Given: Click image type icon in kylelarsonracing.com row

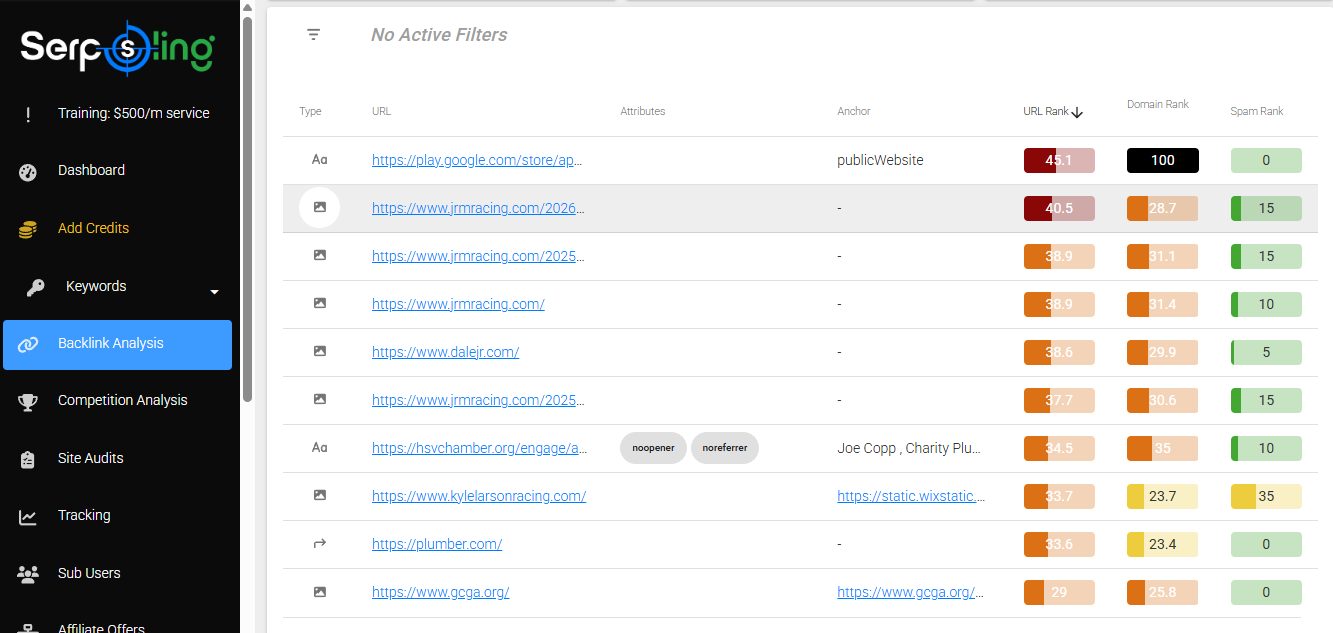Looking at the screenshot, I should [320, 496].
